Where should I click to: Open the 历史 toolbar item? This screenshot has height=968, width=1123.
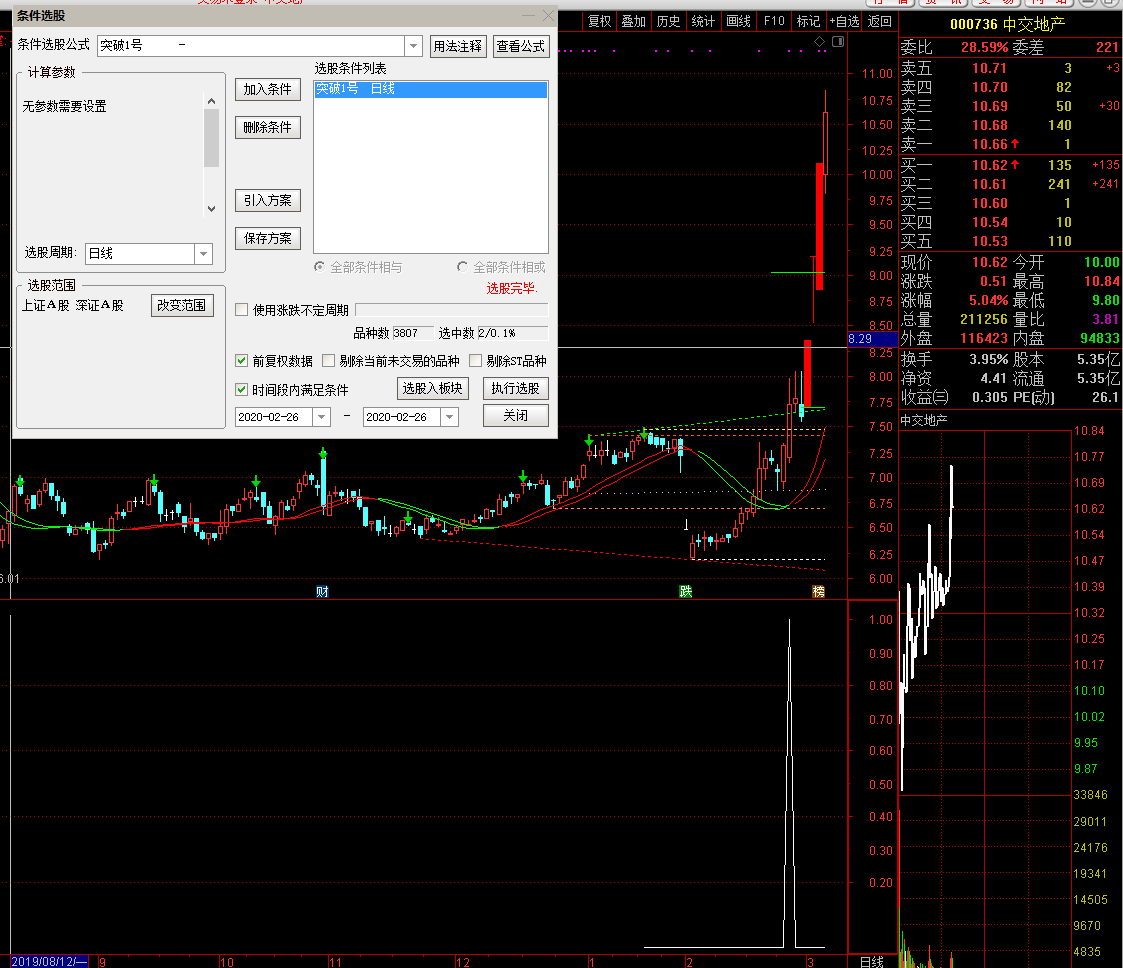668,21
